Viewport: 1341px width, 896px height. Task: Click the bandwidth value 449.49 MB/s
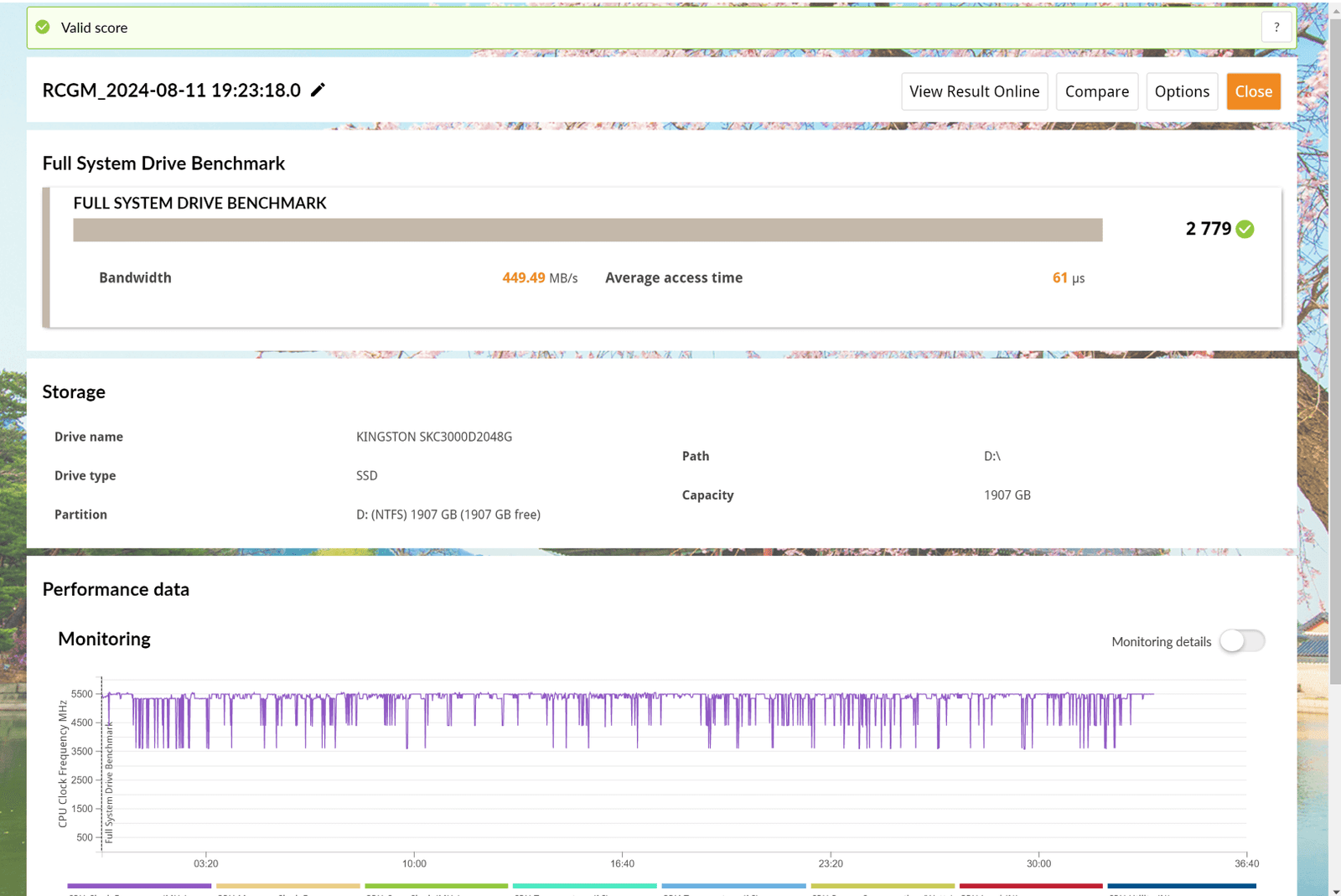[539, 278]
